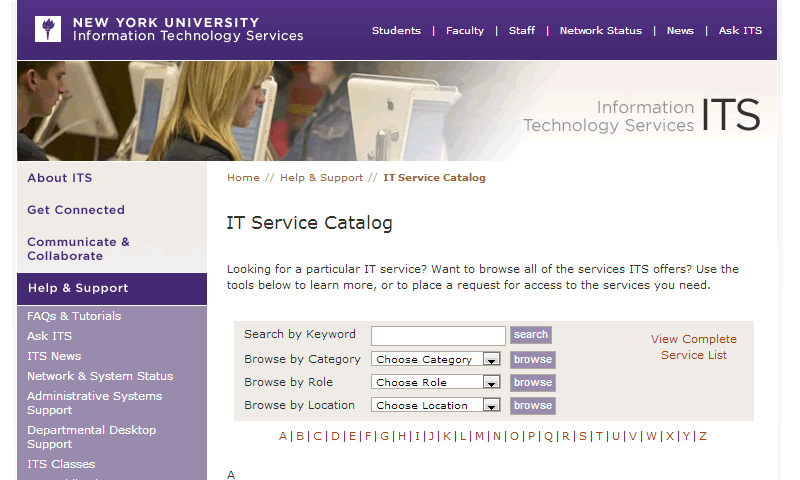Jump to letter Y in alphabet index
The width and height of the screenshot is (800, 480).
686,436
